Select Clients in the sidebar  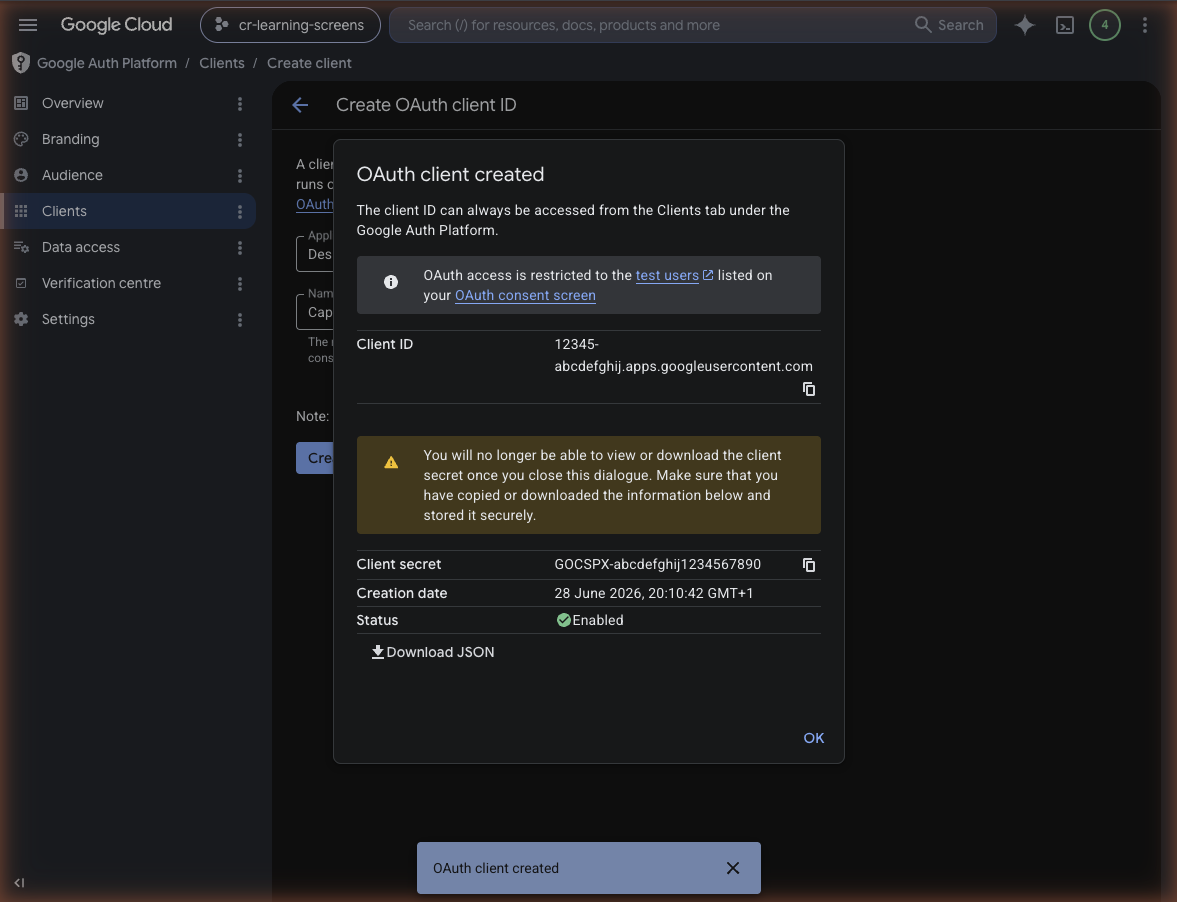pyautogui.click(x=129, y=212)
